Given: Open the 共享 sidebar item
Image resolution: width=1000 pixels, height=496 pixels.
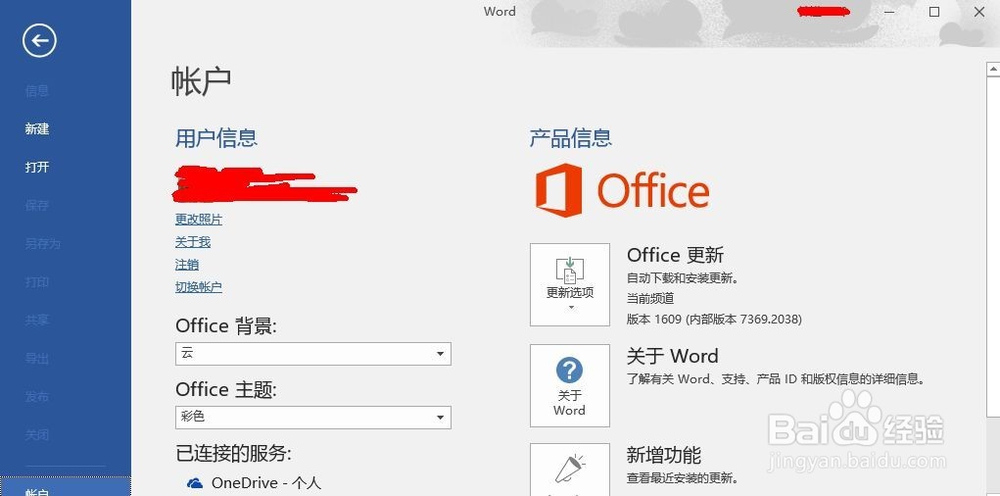Looking at the screenshot, I should (37, 320).
